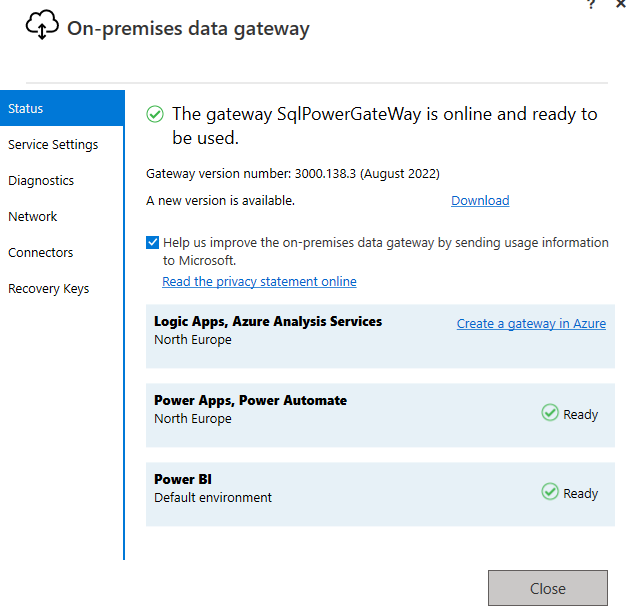Close the window with the X icon

pyautogui.click(x=621, y=4)
